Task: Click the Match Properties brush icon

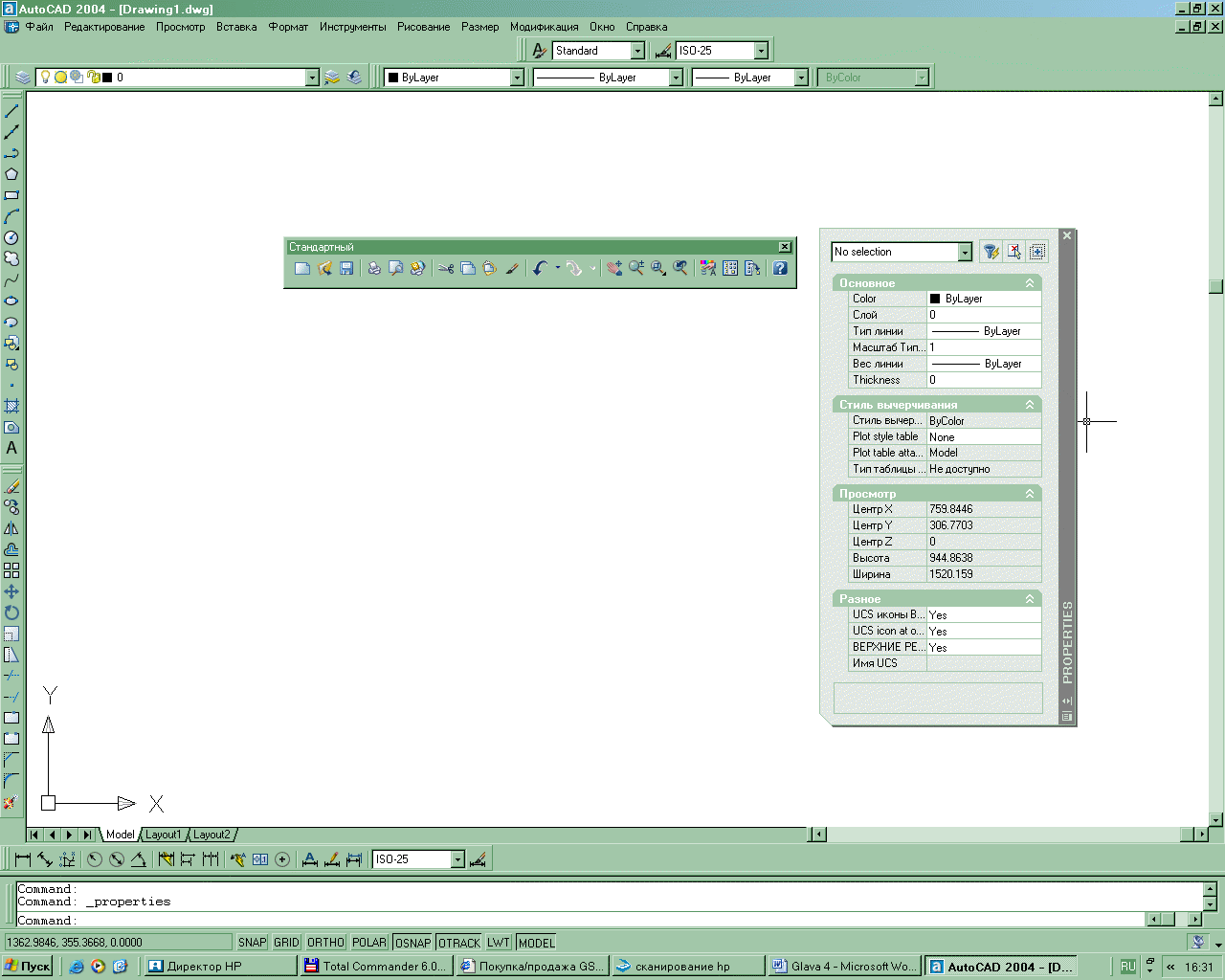Action: [512, 269]
